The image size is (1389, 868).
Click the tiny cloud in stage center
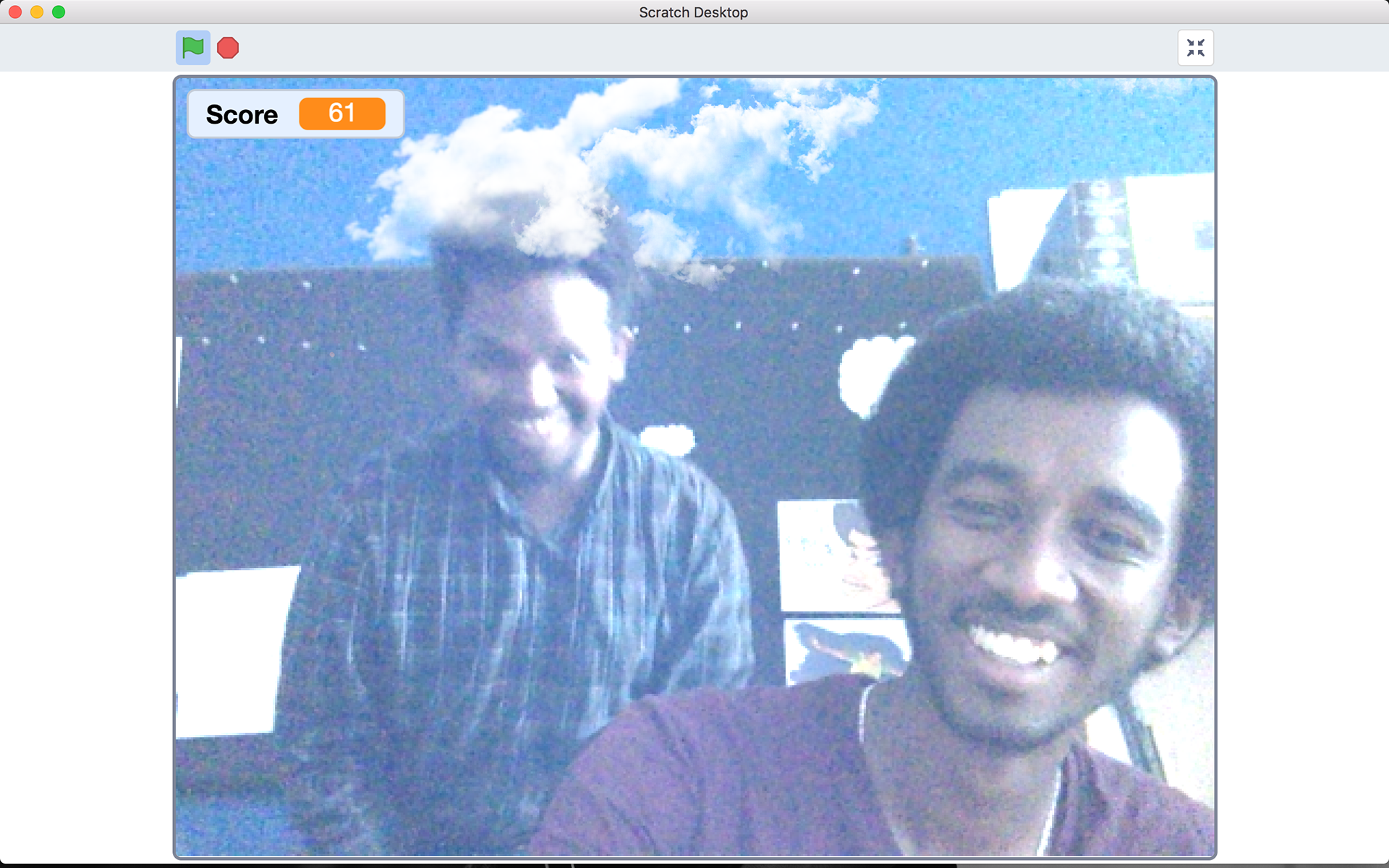667,439
